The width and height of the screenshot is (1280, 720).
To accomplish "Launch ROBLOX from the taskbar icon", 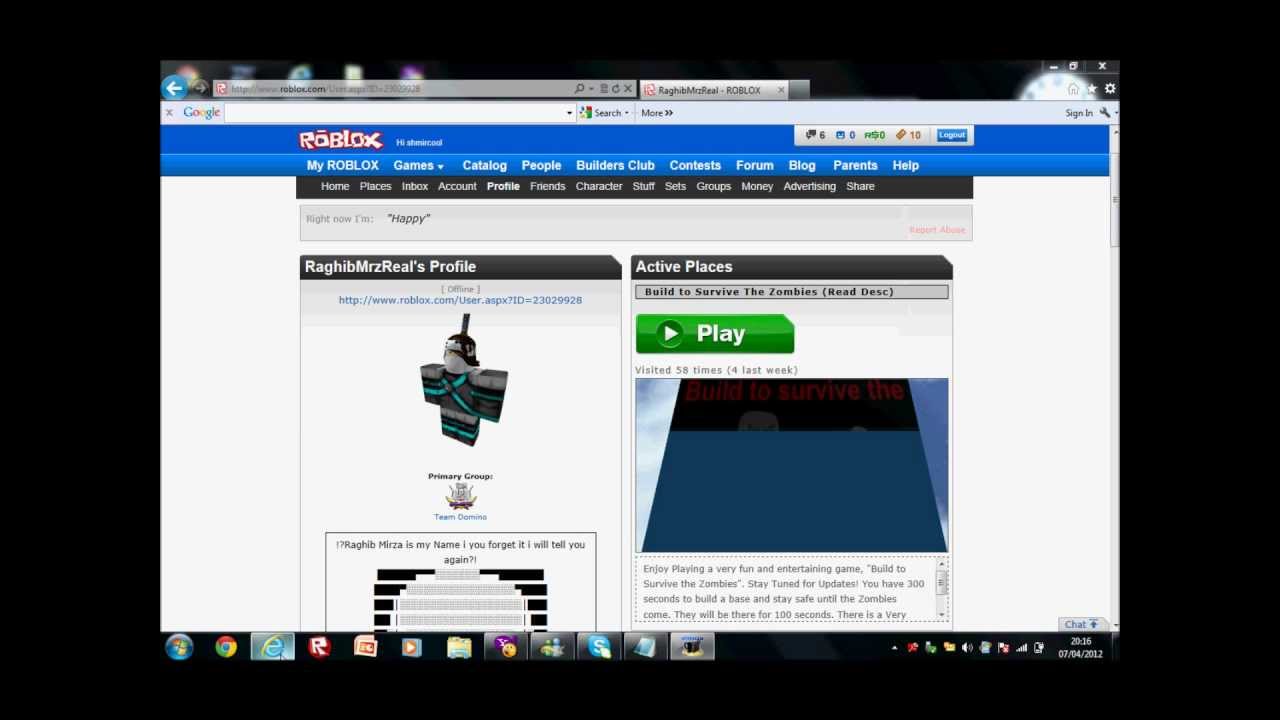I will point(319,647).
